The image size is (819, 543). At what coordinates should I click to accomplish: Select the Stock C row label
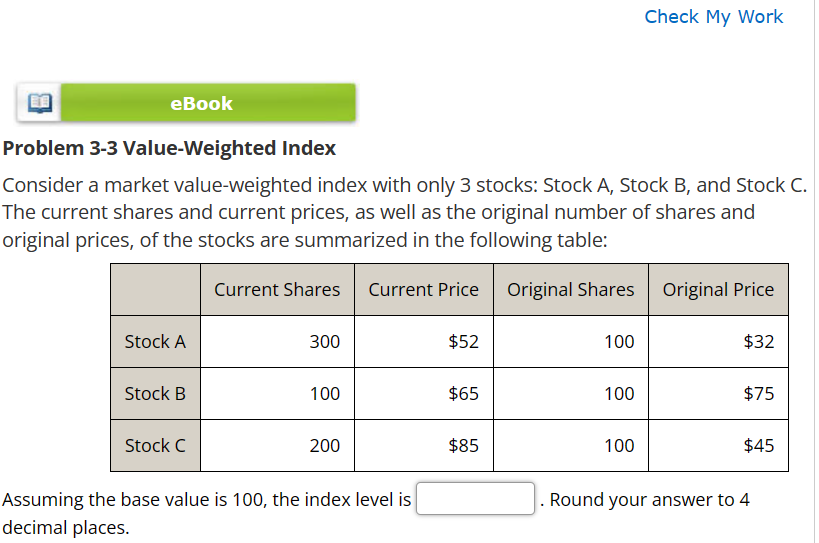point(155,446)
